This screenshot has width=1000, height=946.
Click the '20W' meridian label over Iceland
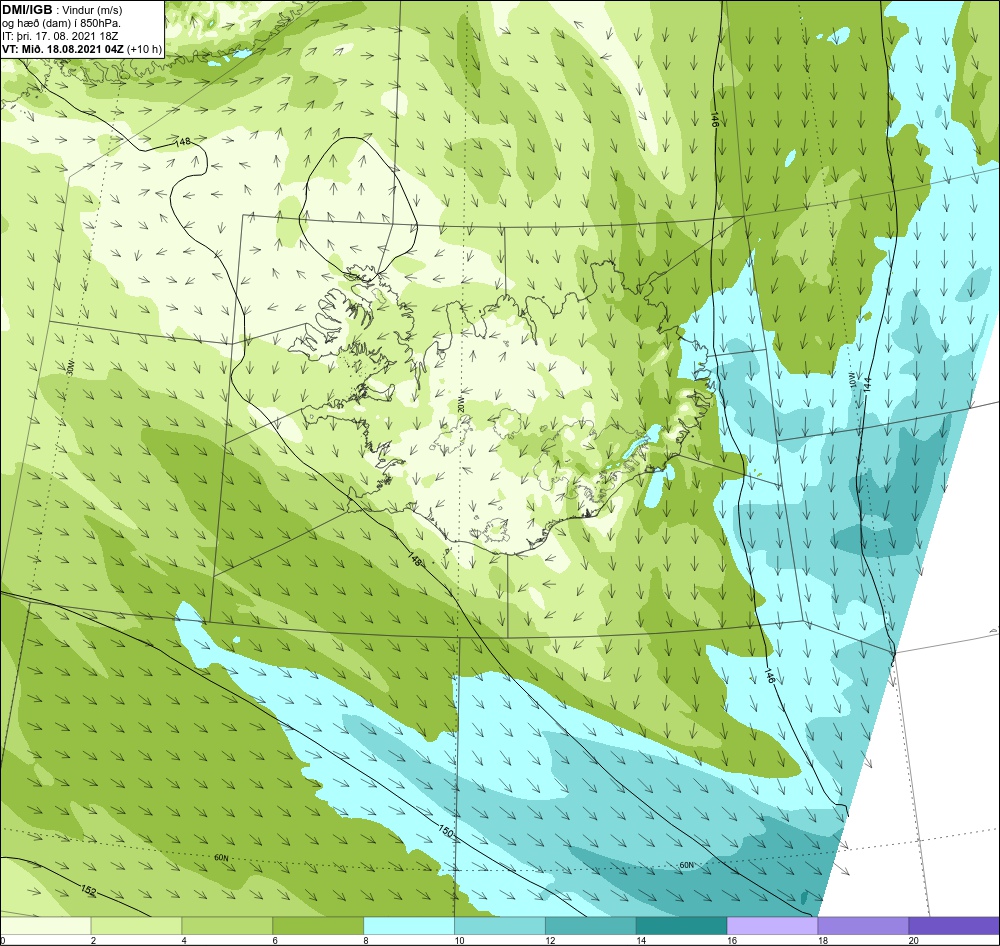459,405
